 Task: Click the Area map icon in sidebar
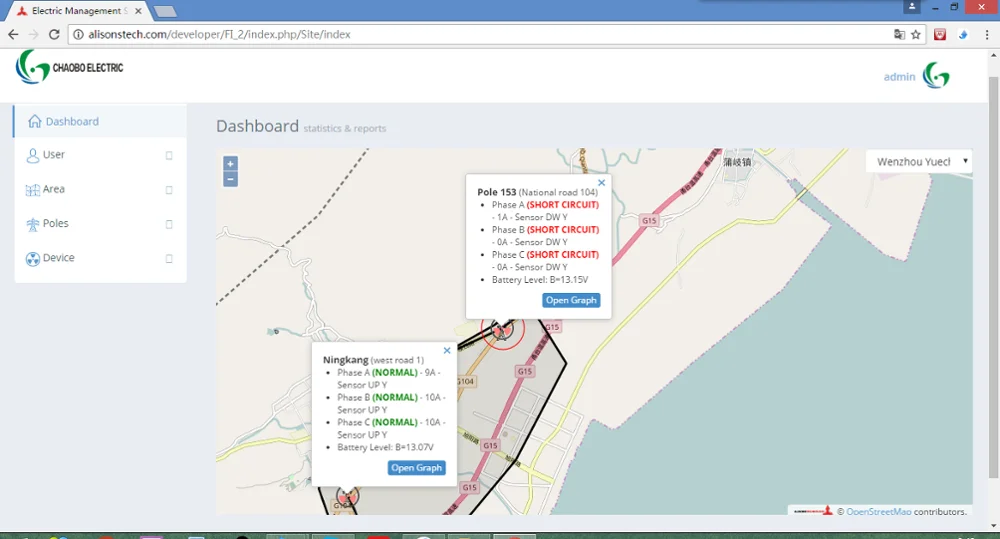point(33,189)
